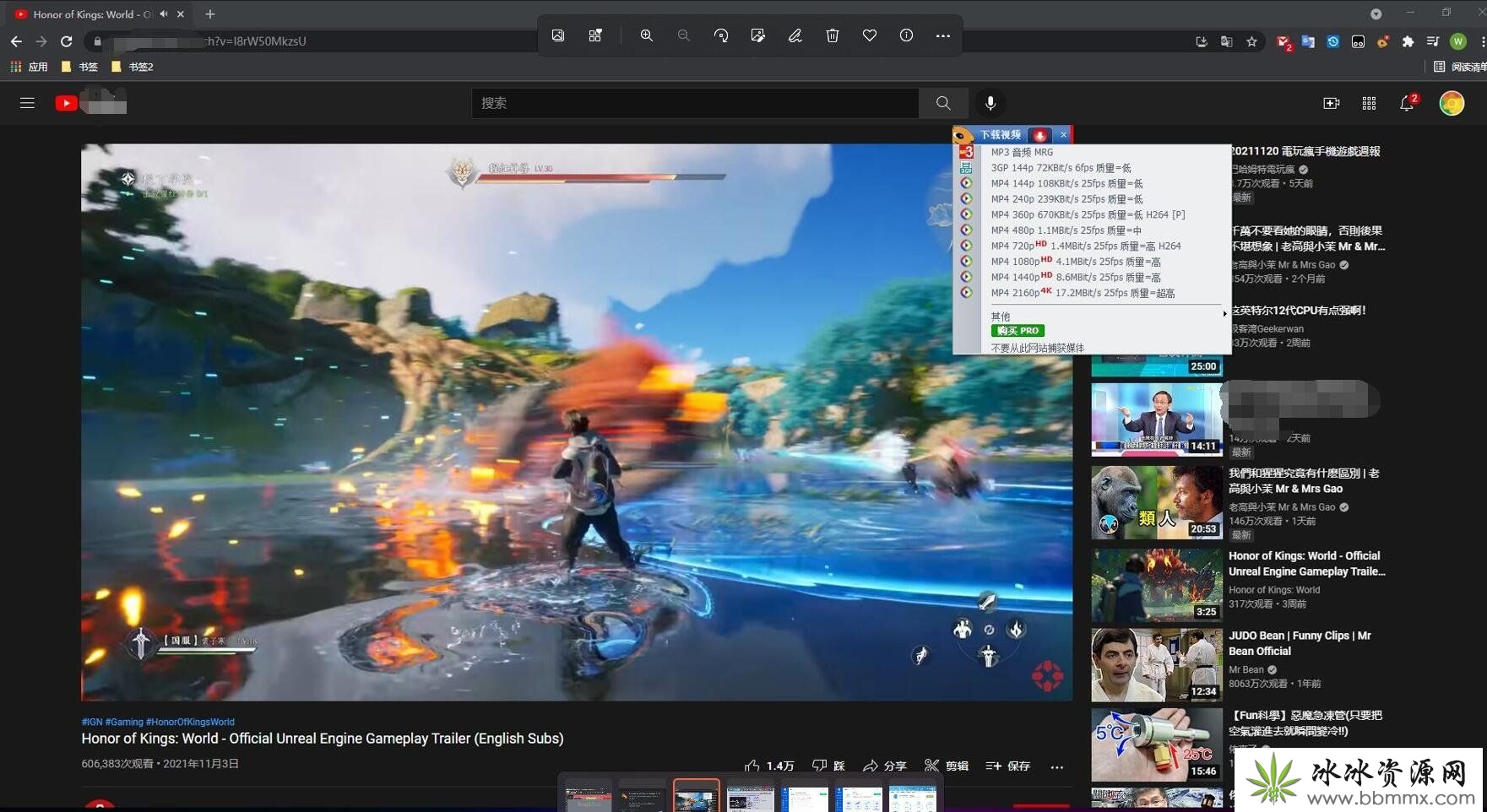
Task: Close the 下载视频 download popup
Action: click(x=1063, y=134)
